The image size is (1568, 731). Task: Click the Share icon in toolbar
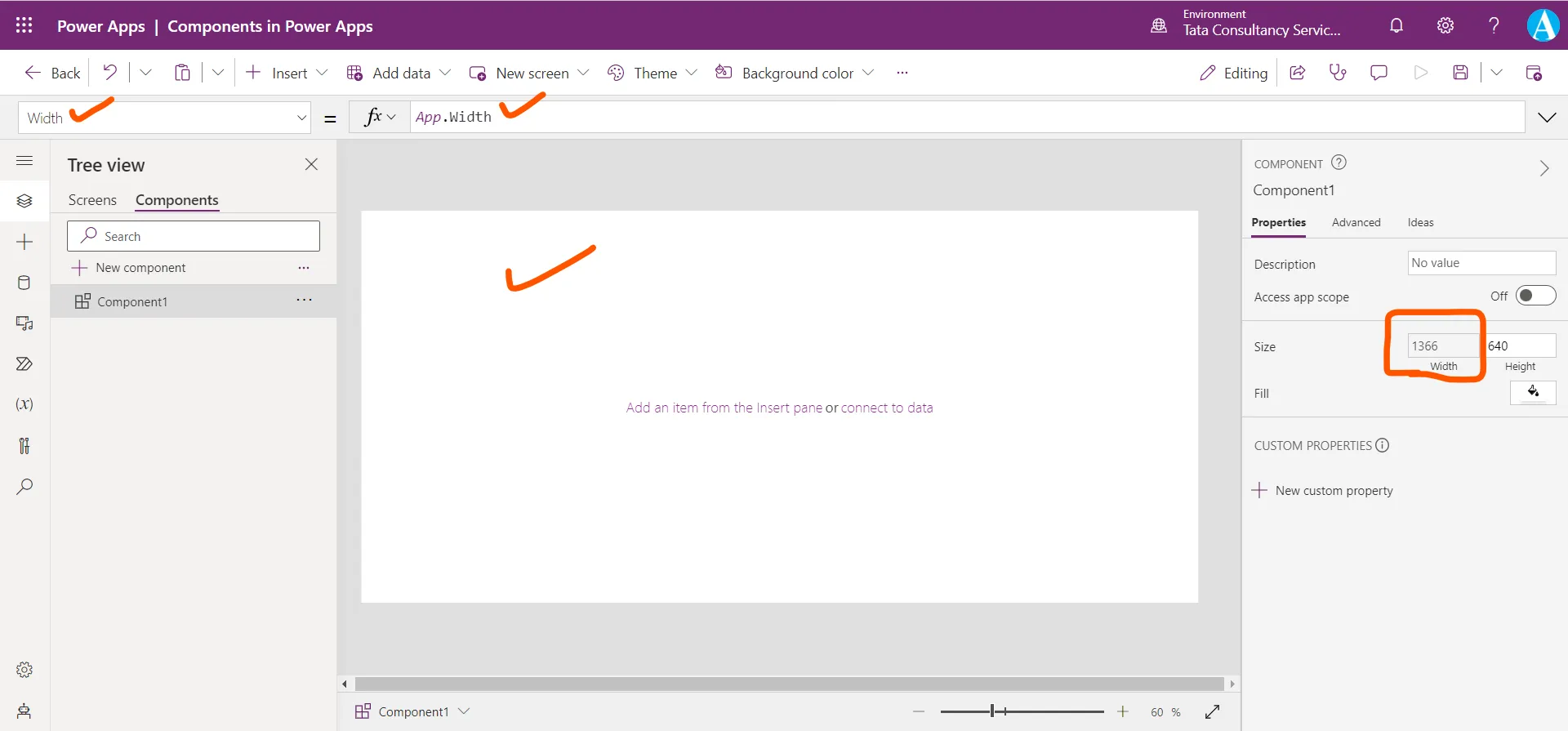[x=1297, y=73]
